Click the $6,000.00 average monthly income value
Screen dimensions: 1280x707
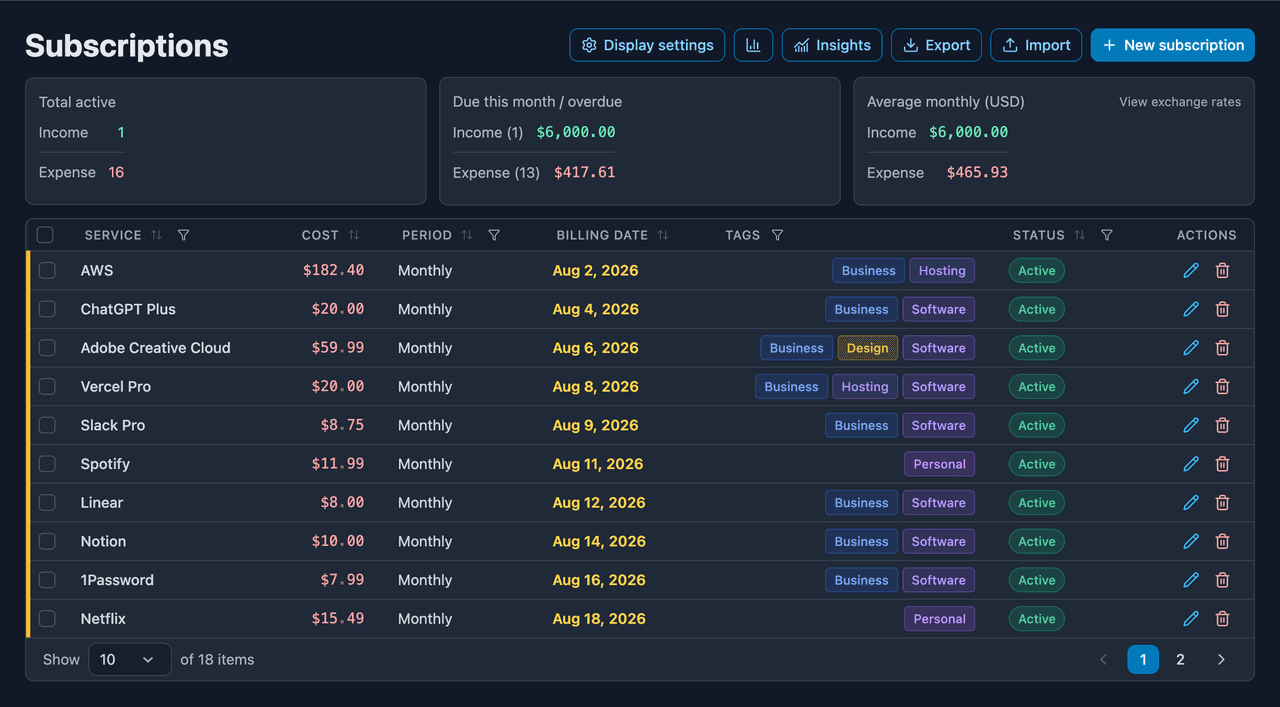[968, 132]
